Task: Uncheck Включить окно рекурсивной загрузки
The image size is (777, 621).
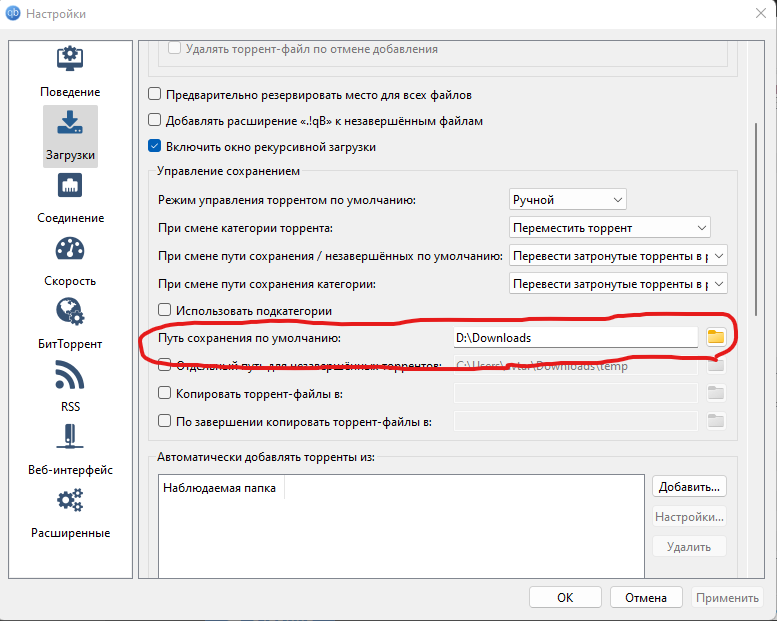Action: (155, 146)
